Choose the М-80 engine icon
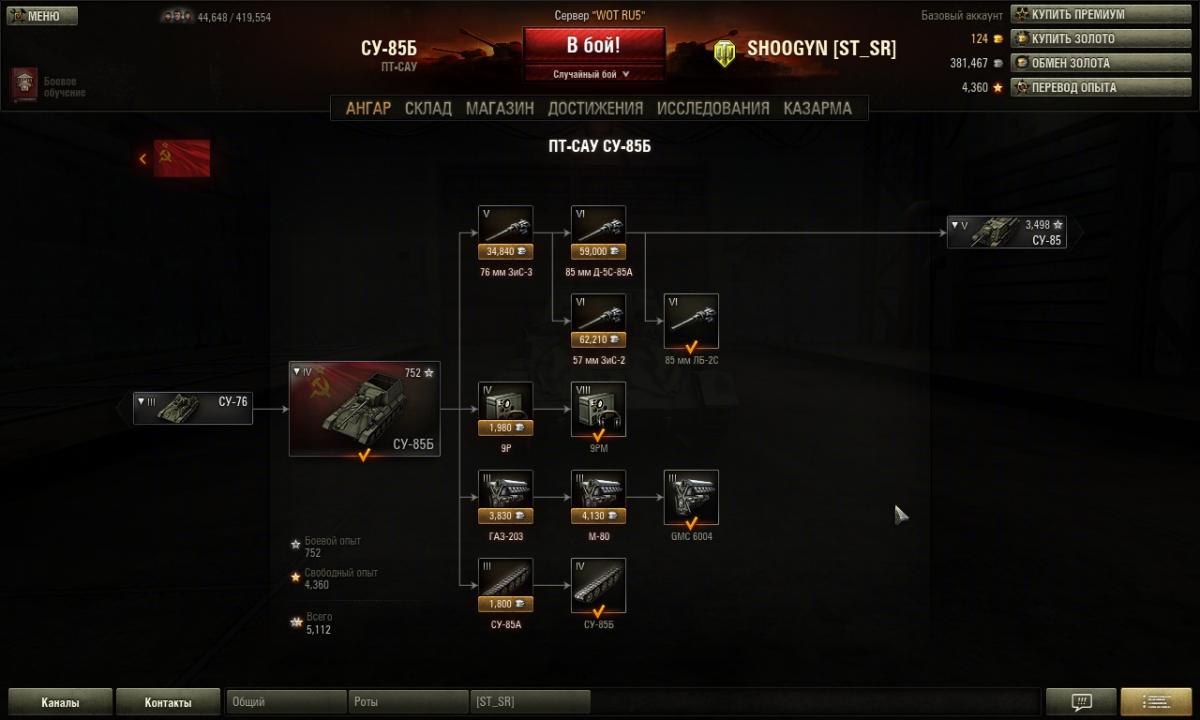 (598, 497)
